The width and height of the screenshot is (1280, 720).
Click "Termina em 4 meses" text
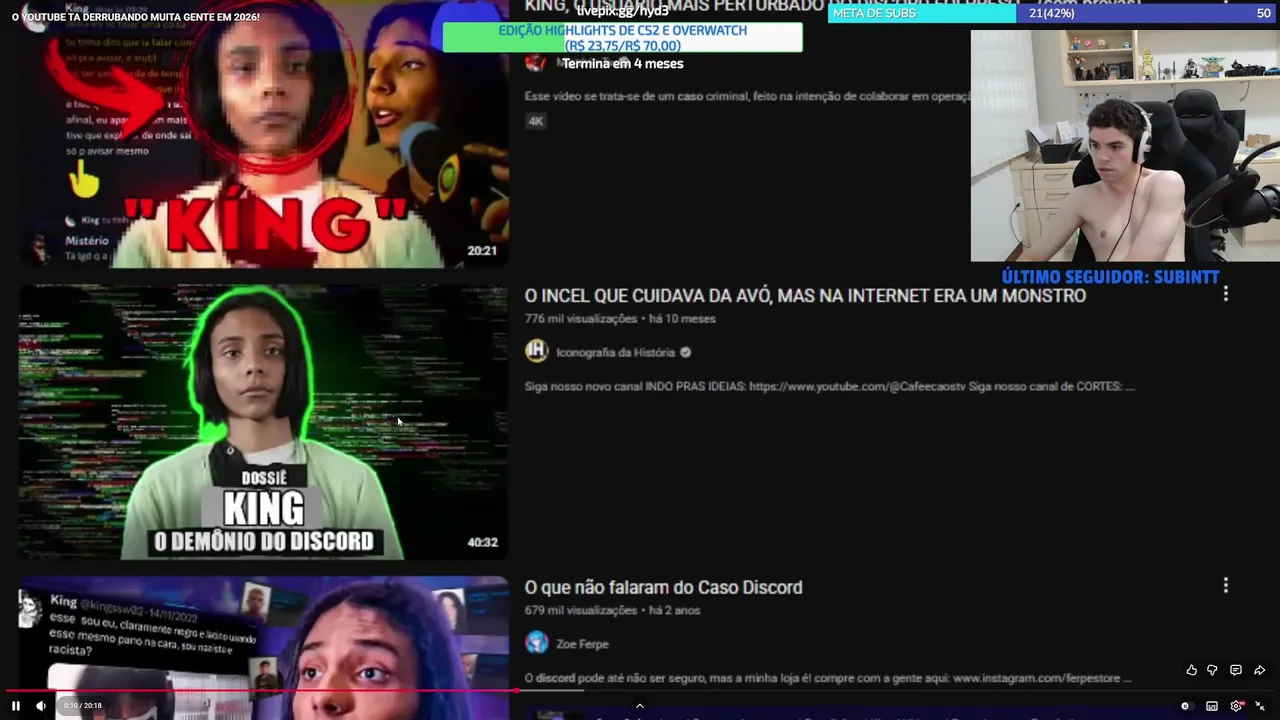point(622,63)
